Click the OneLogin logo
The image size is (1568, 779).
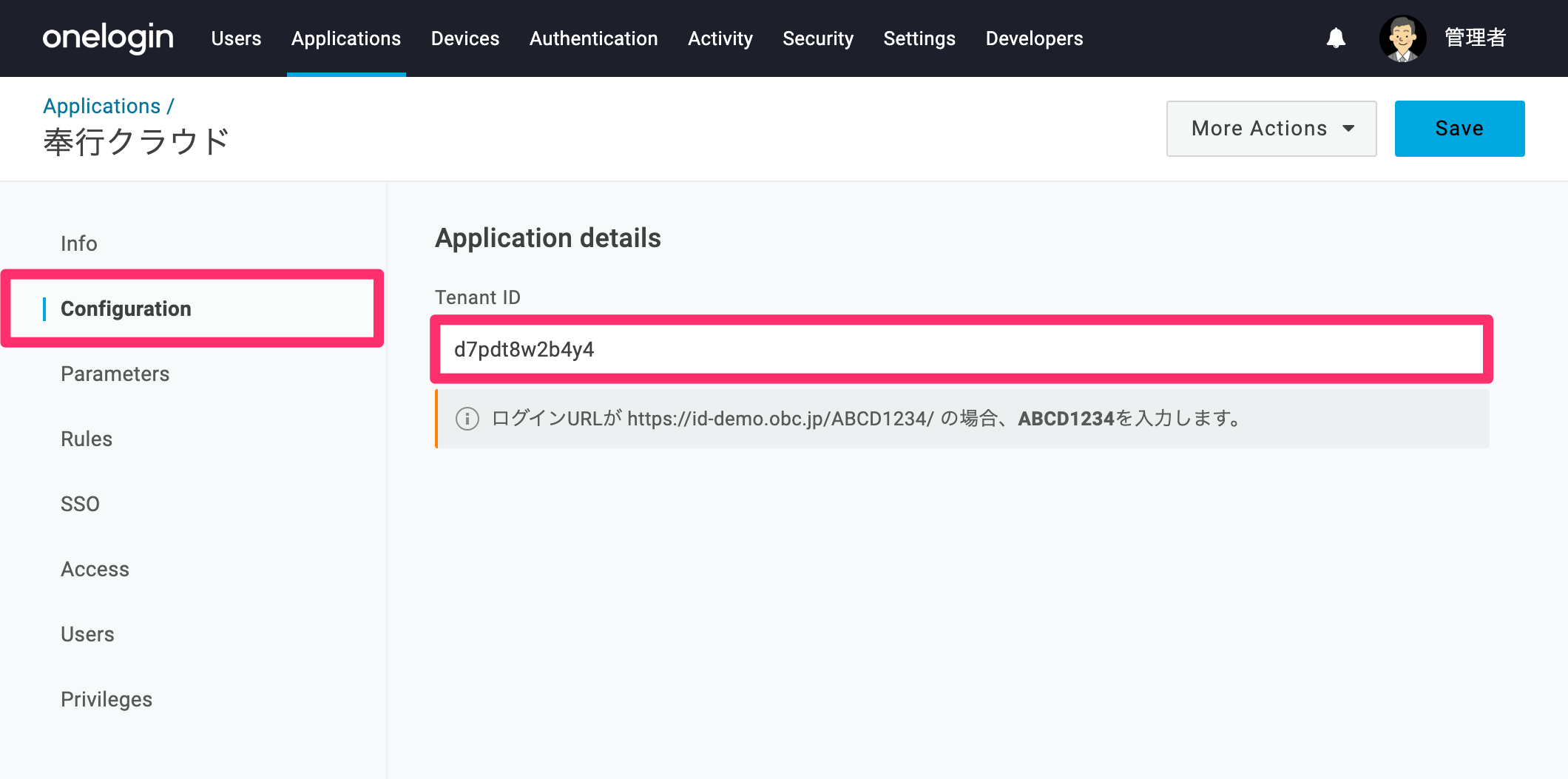click(x=108, y=38)
